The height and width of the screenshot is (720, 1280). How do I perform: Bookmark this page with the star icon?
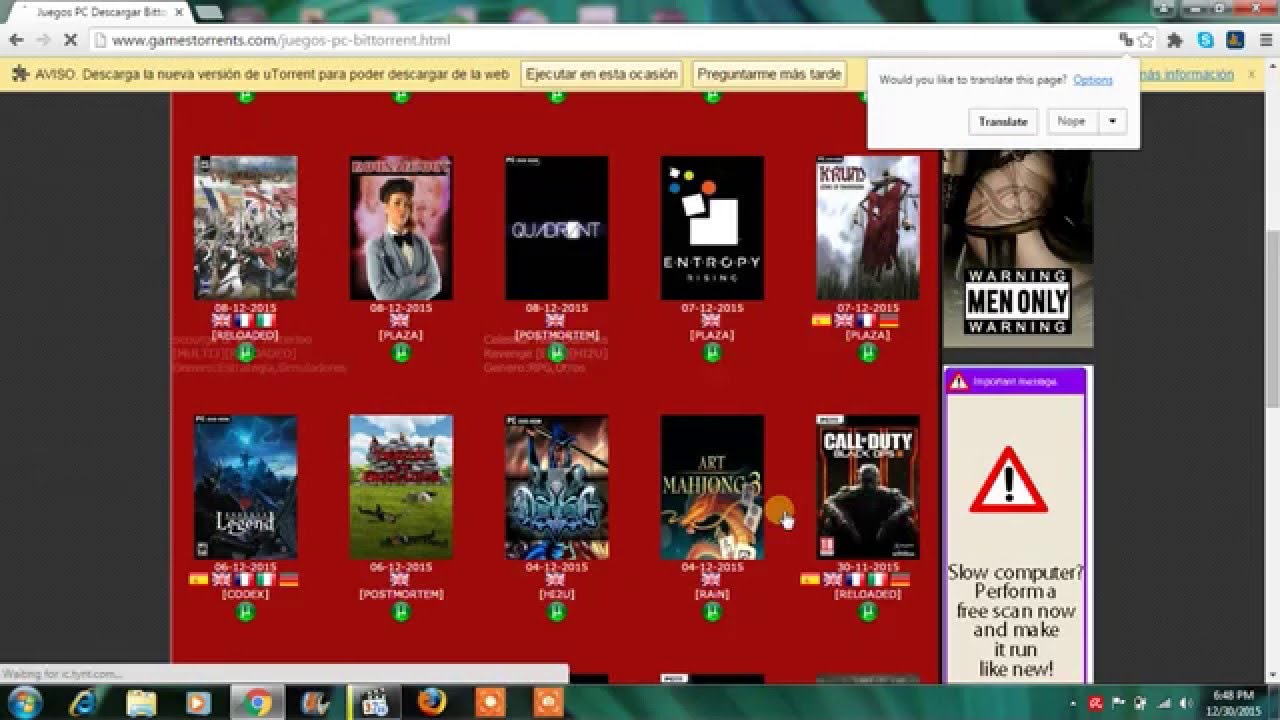pos(1146,40)
